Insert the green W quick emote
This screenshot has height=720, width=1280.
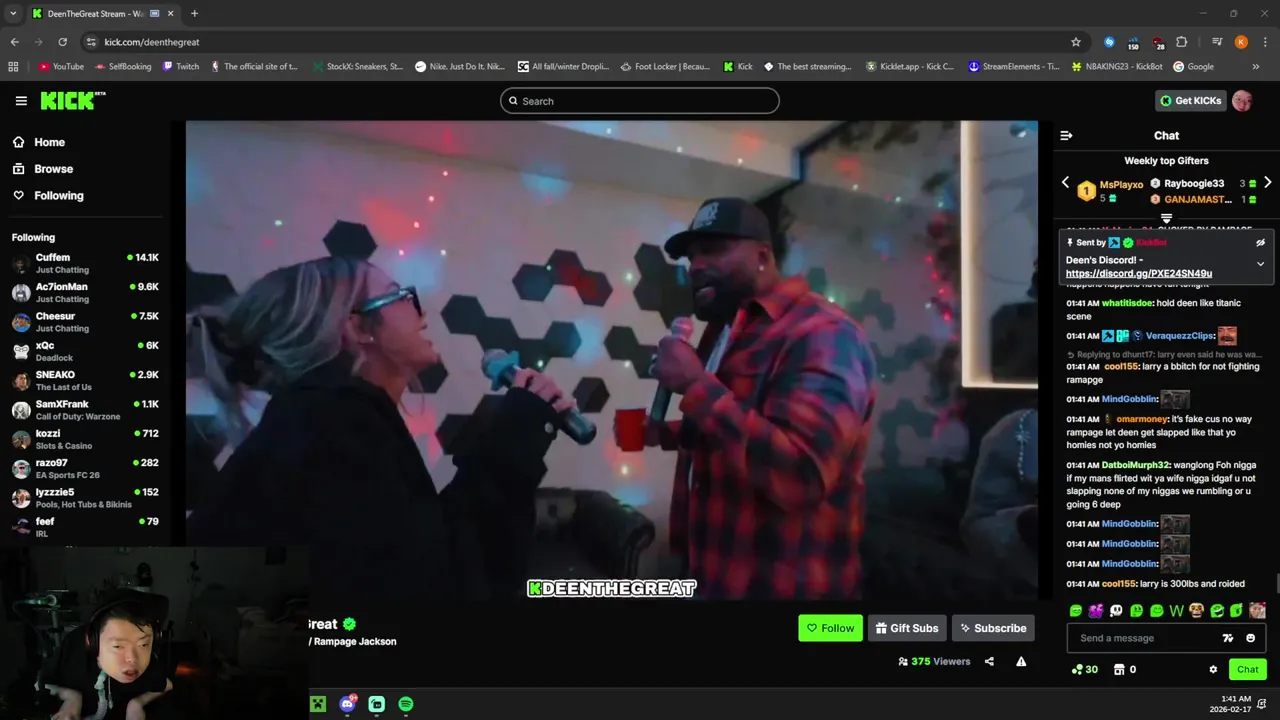pyautogui.click(x=1176, y=610)
